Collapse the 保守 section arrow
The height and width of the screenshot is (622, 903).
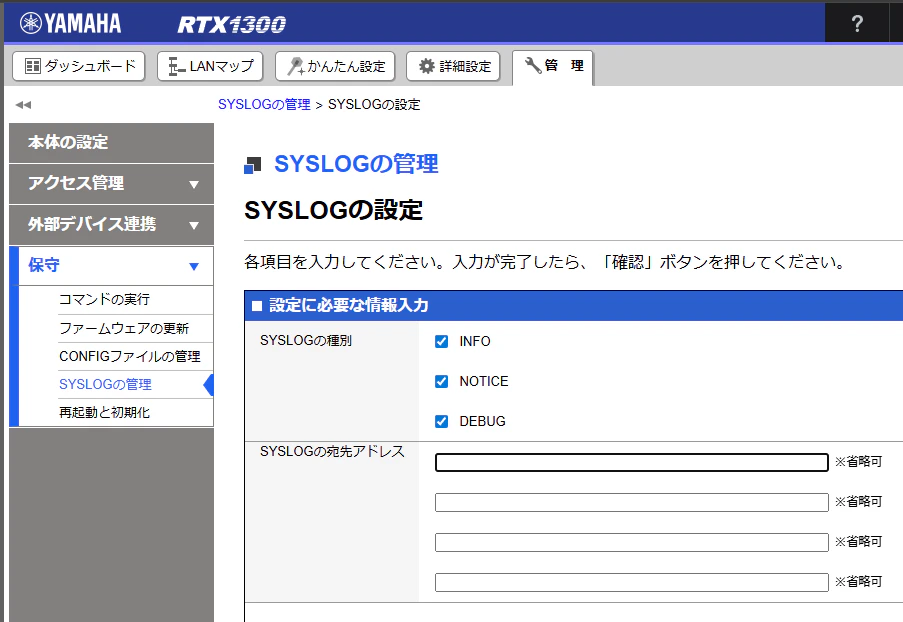tap(194, 266)
